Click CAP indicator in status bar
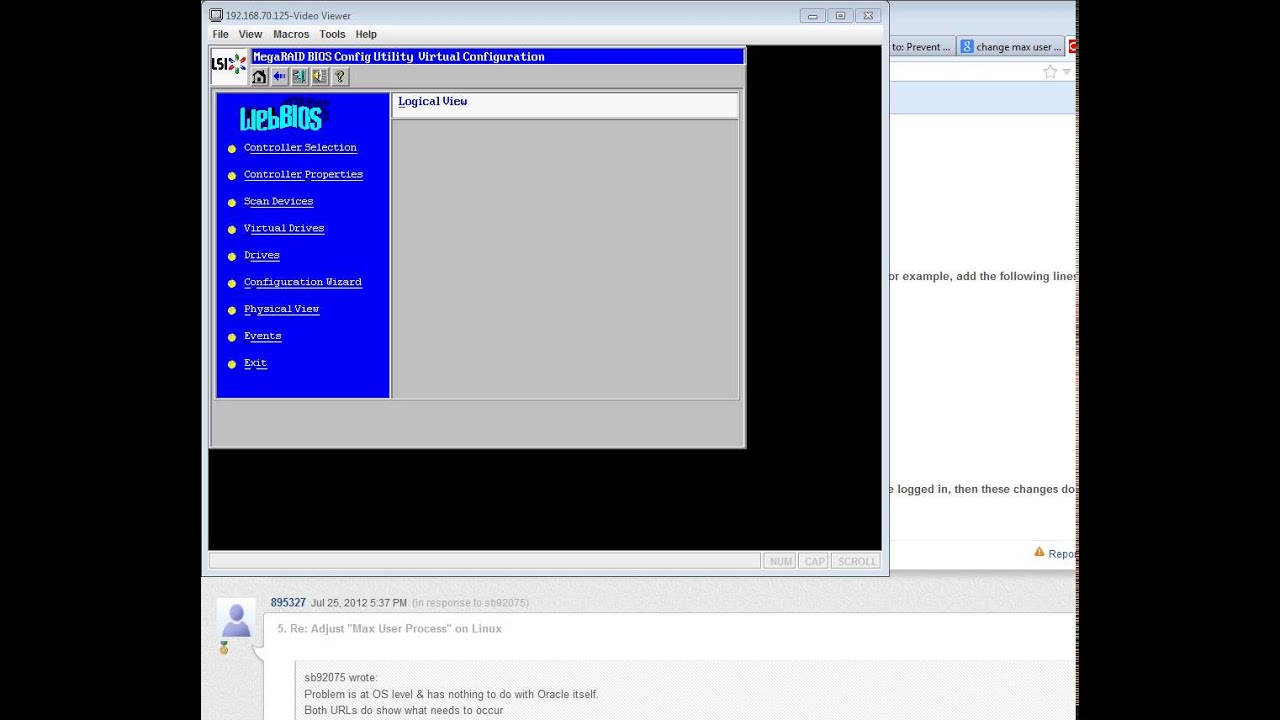The height and width of the screenshot is (720, 1280). coord(815,561)
